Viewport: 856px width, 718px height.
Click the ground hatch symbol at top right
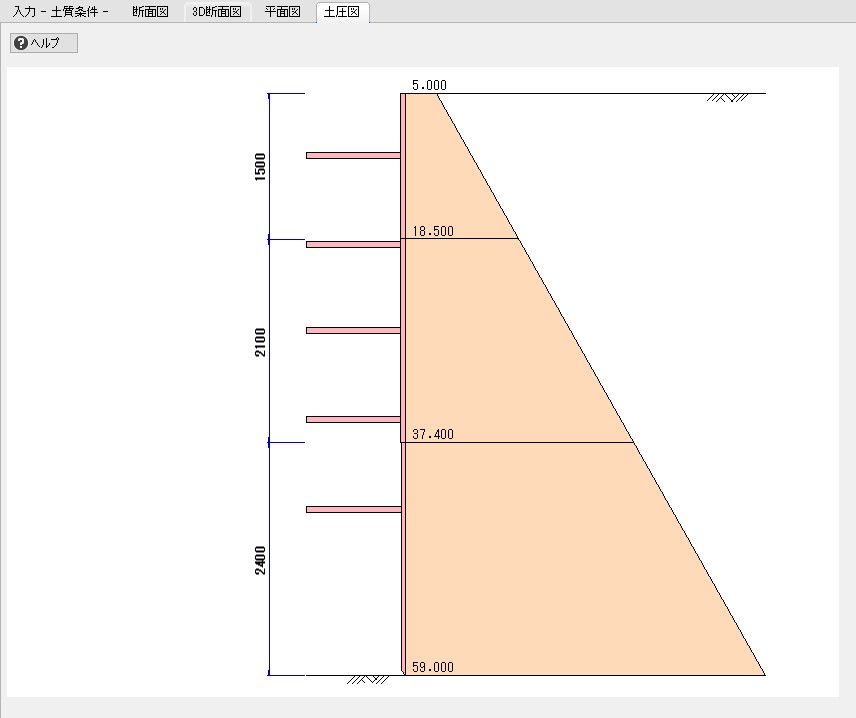click(x=727, y=98)
